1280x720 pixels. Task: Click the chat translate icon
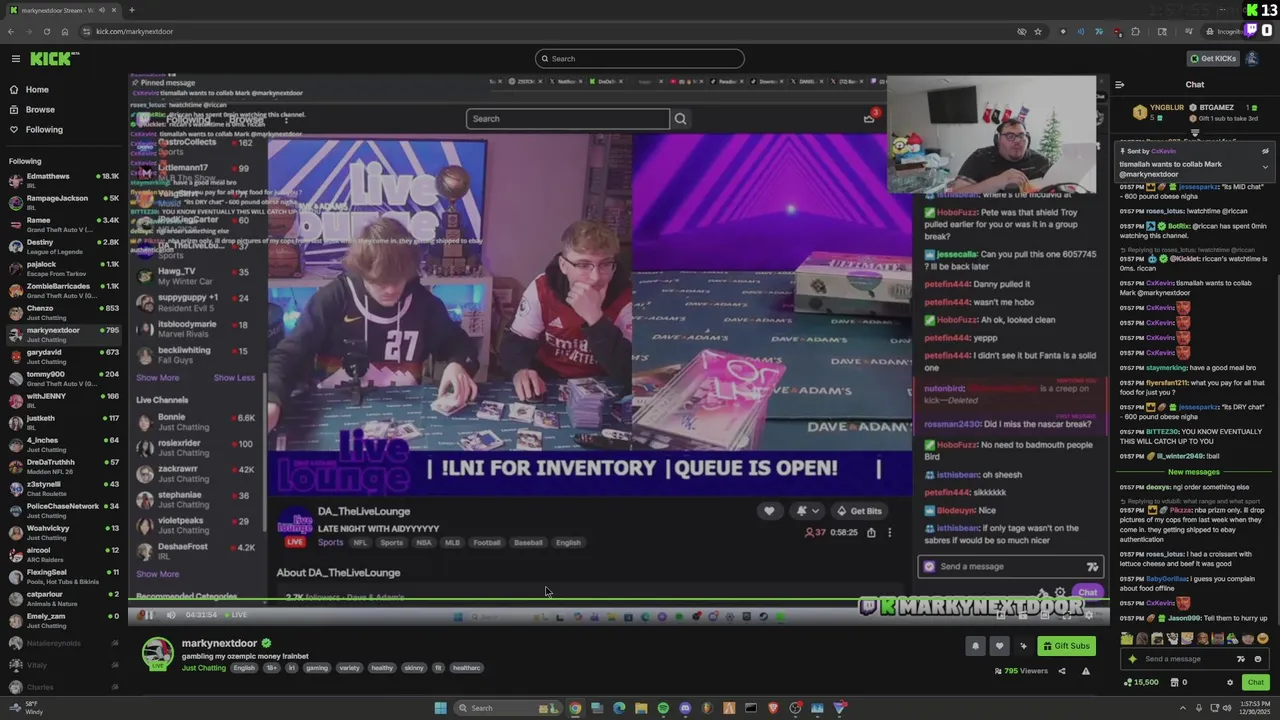pos(1241,659)
